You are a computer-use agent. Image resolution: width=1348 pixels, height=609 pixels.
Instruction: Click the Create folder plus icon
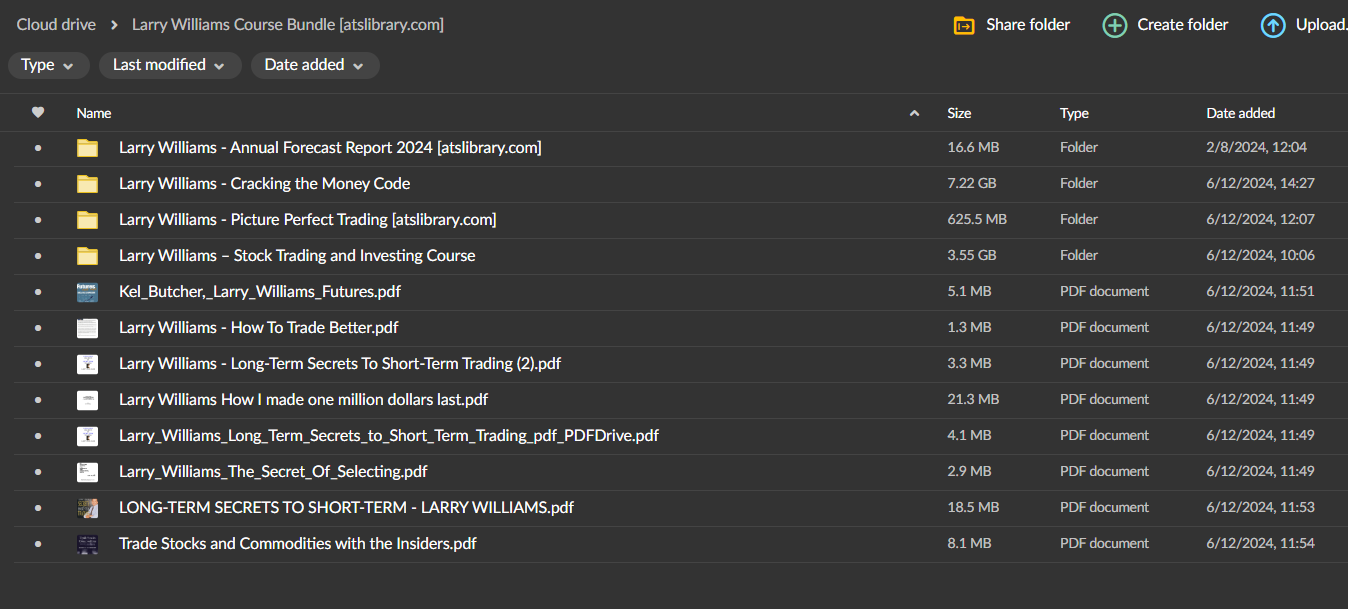1114,25
